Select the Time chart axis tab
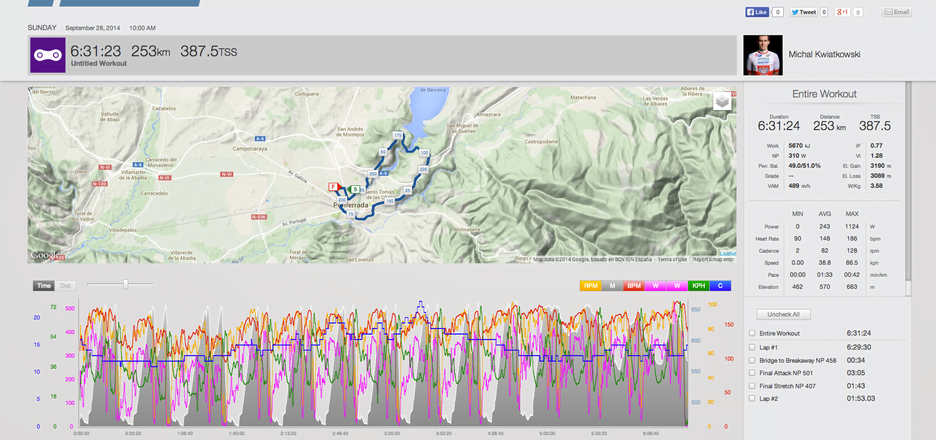The width and height of the screenshot is (936, 440). pos(44,286)
